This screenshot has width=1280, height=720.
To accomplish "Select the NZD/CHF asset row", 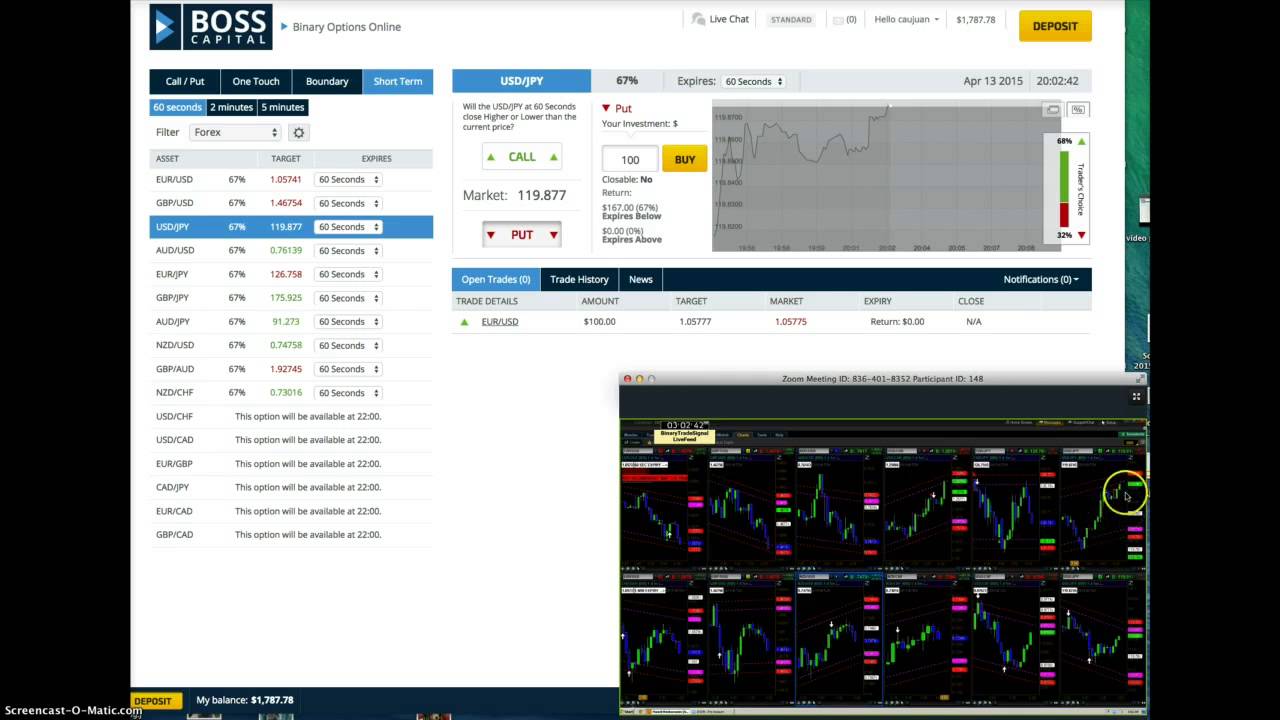I will [291, 393].
